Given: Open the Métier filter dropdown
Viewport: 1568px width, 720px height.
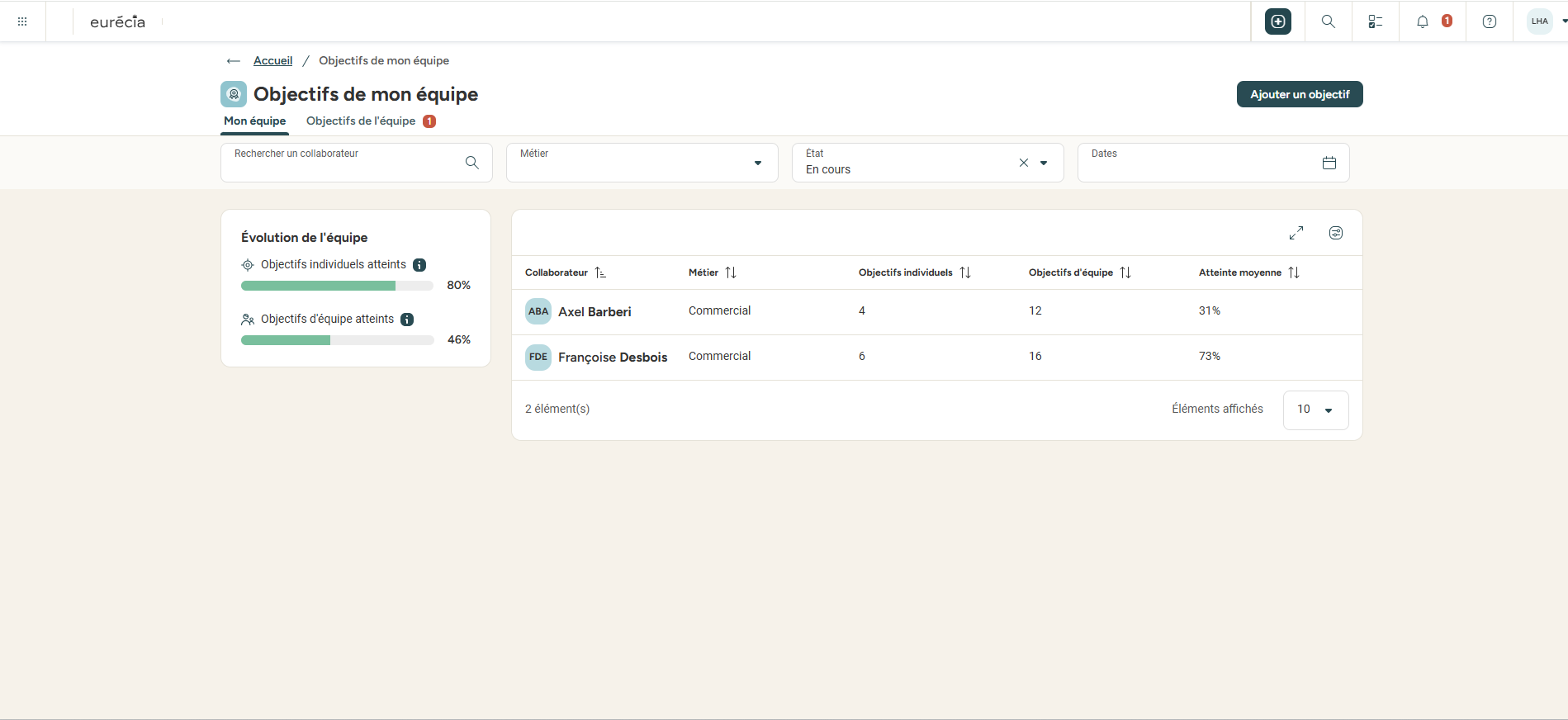Looking at the screenshot, I should [642, 163].
